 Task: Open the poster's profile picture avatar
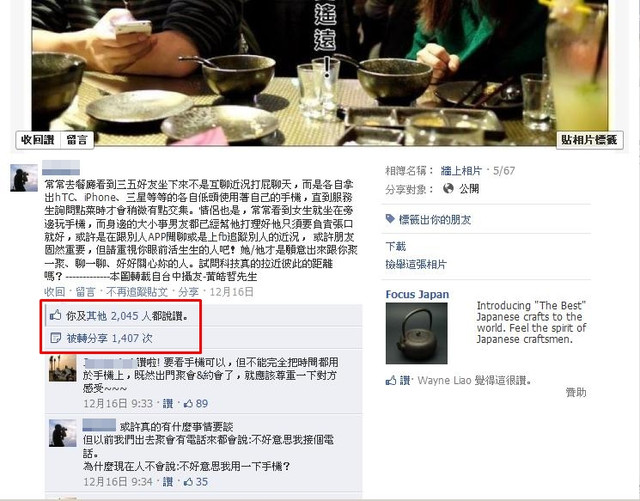tap(24, 178)
